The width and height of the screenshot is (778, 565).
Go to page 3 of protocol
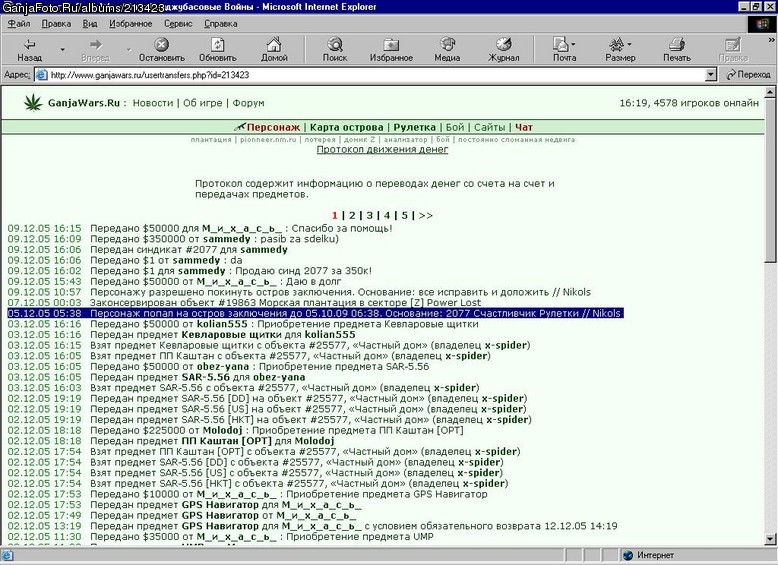tap(370, 216)
